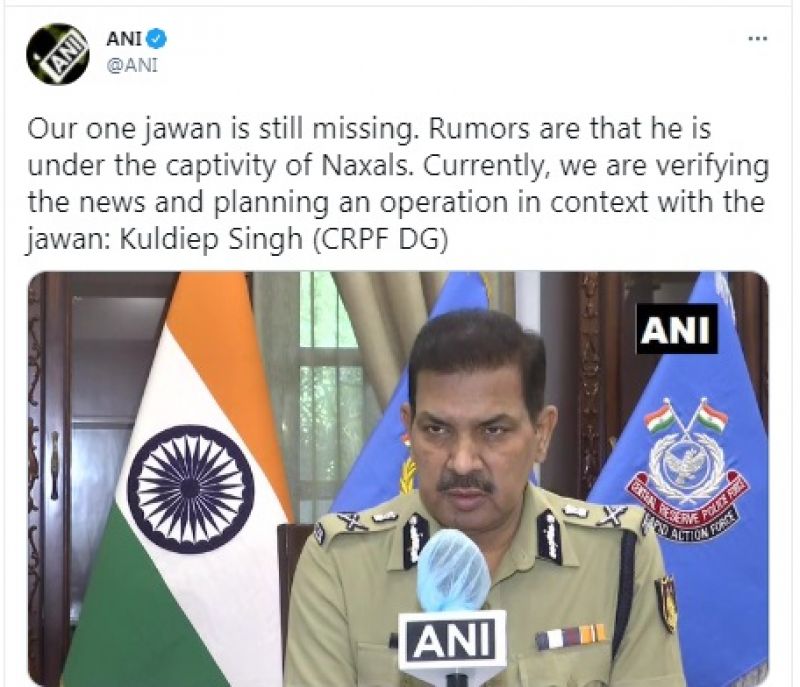
Task: Click the ANI watermark logo in the photo
Action: [x=677, y=329]
